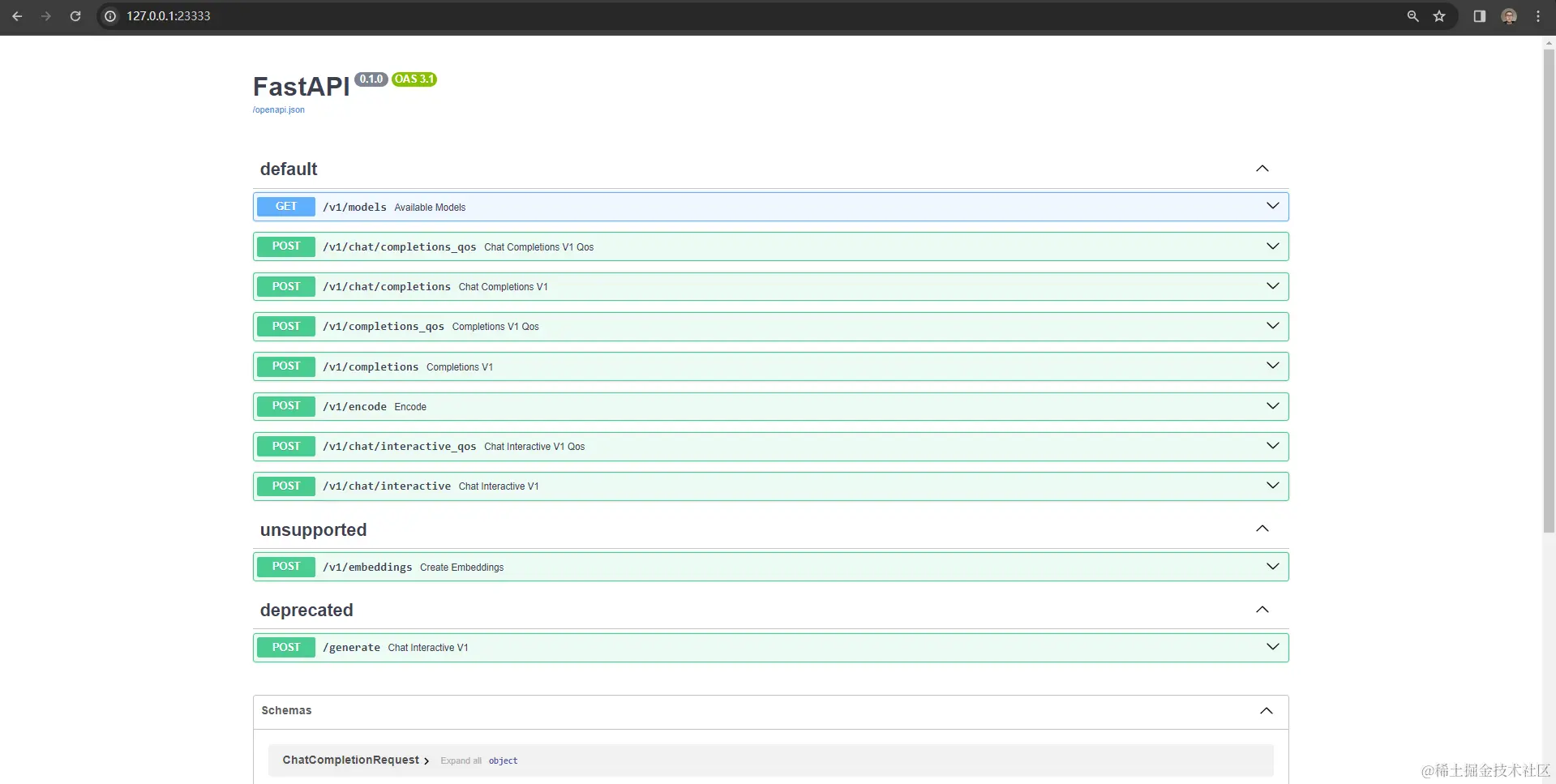This screenshot has height=784, width=1556.
Task: Click the /v1/completions endpoint path text
Action: point(371,367)
